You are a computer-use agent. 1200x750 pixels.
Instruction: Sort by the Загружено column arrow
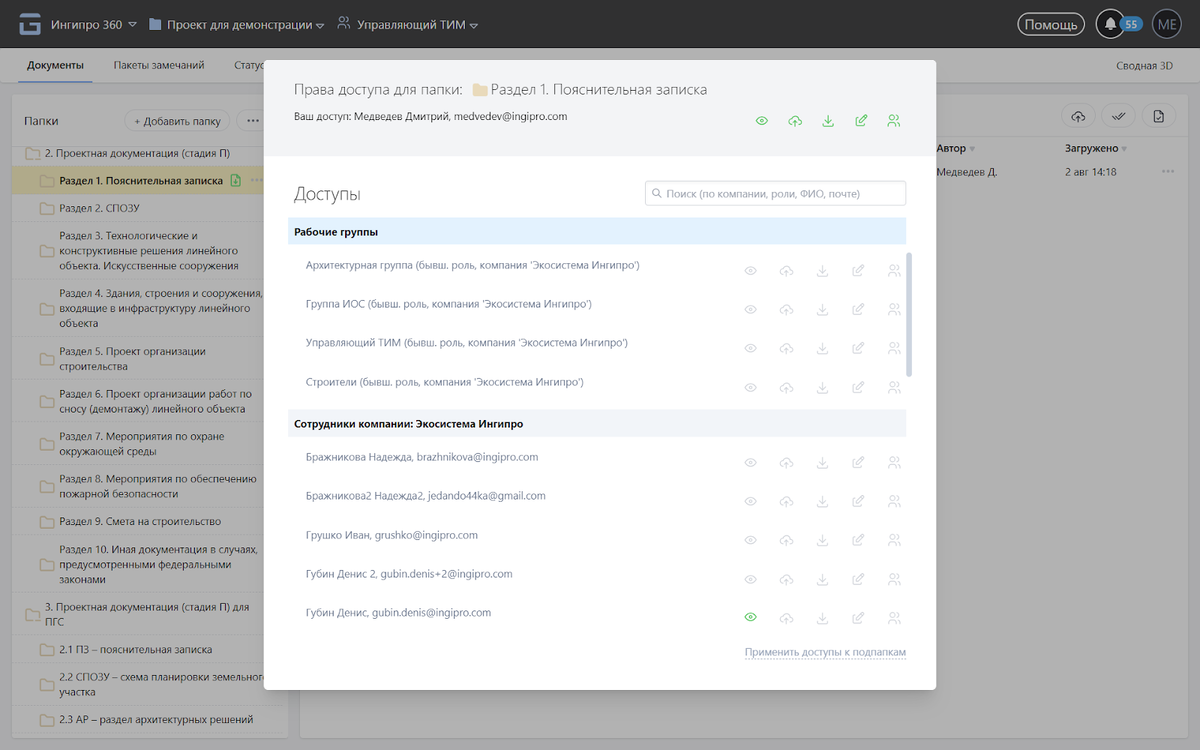(1124, 149)
